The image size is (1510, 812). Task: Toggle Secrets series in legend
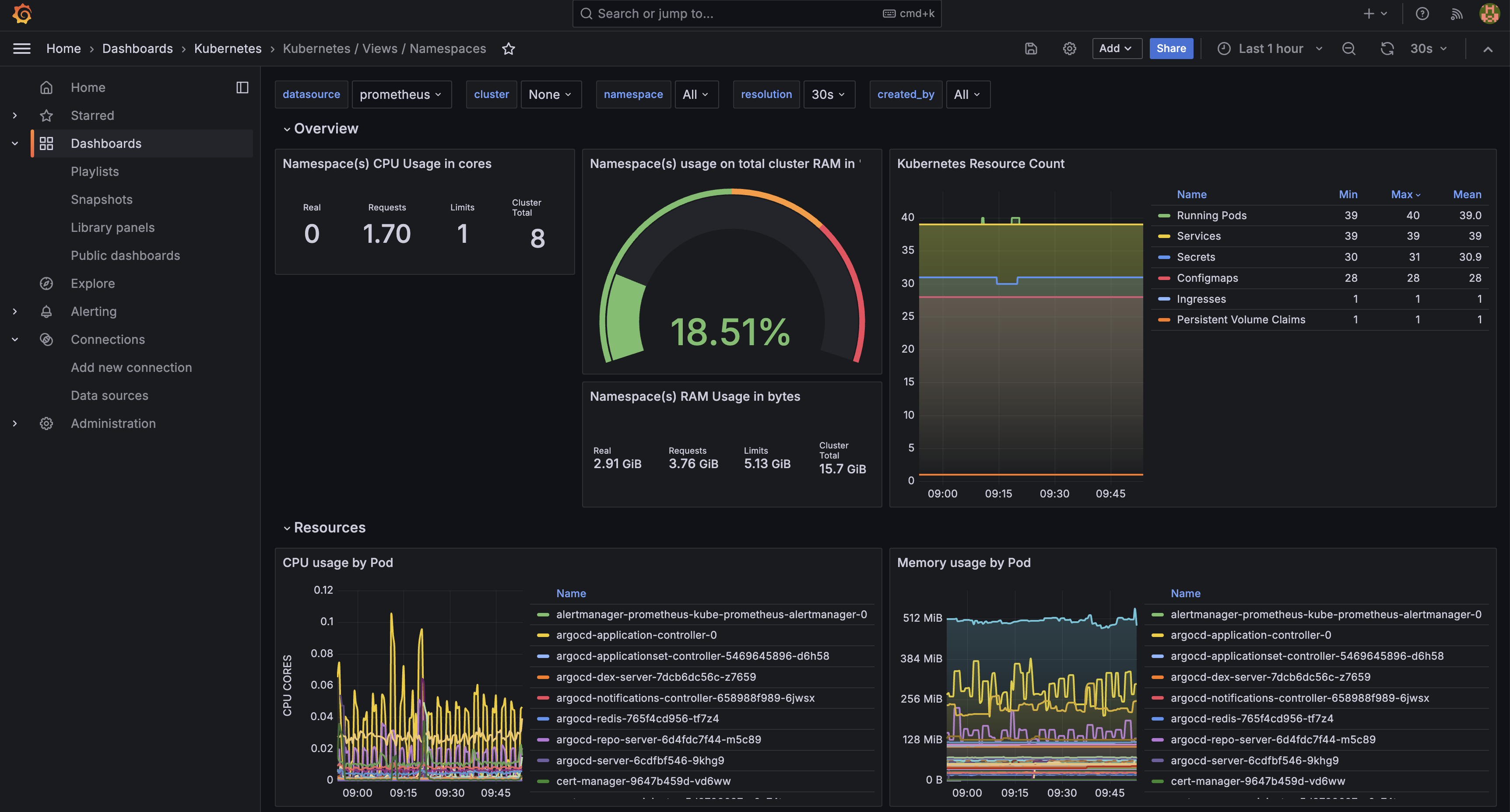coord(1195,257)
